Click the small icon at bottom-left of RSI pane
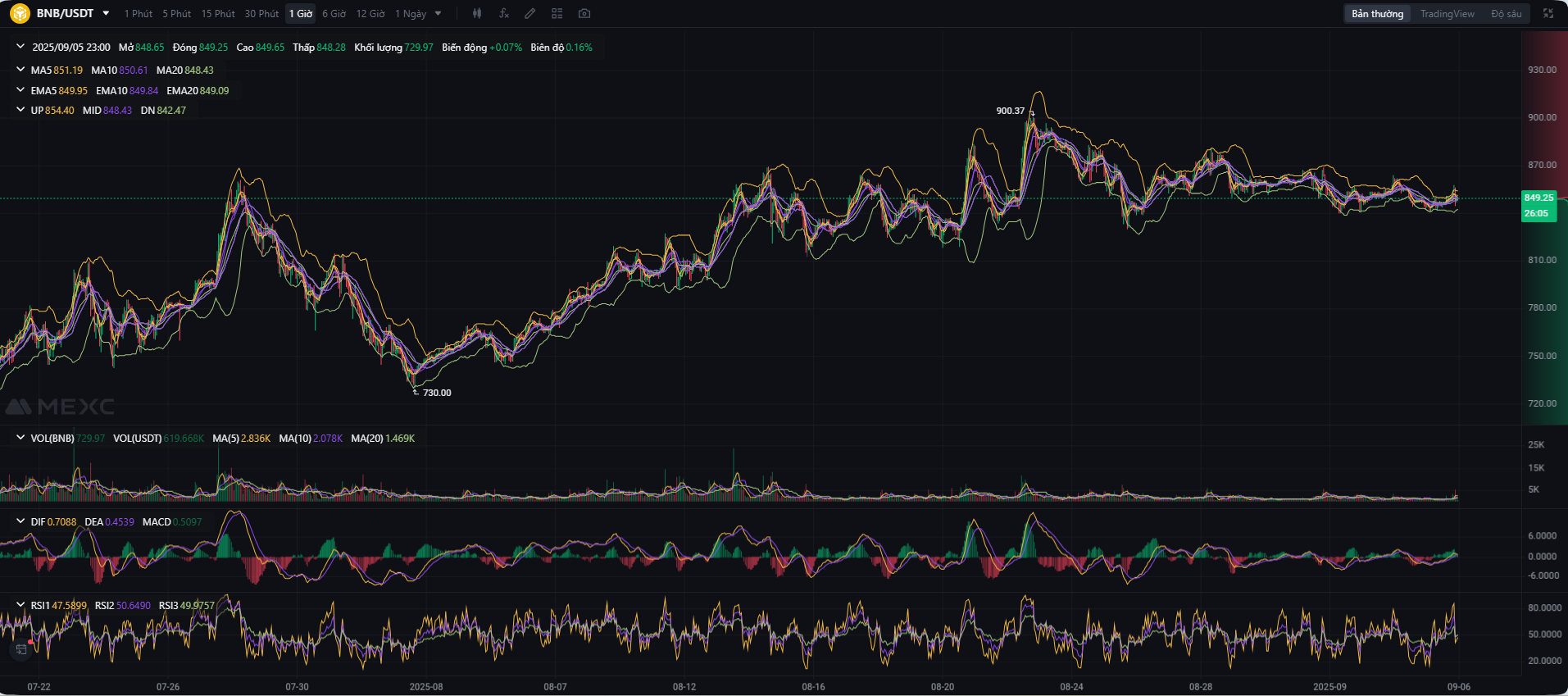This screenshot has width=1568, height=696. click(21, 649)
